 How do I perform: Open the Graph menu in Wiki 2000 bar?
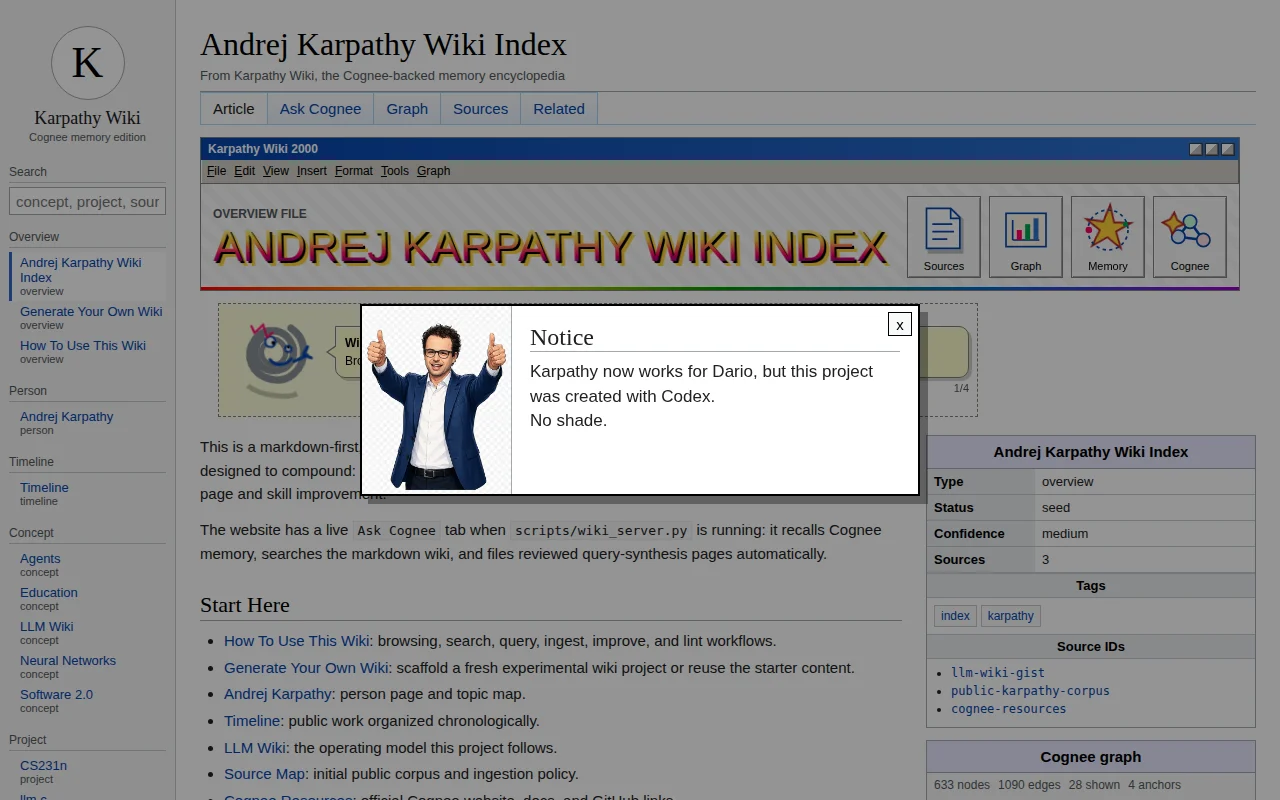coord(434,171)
